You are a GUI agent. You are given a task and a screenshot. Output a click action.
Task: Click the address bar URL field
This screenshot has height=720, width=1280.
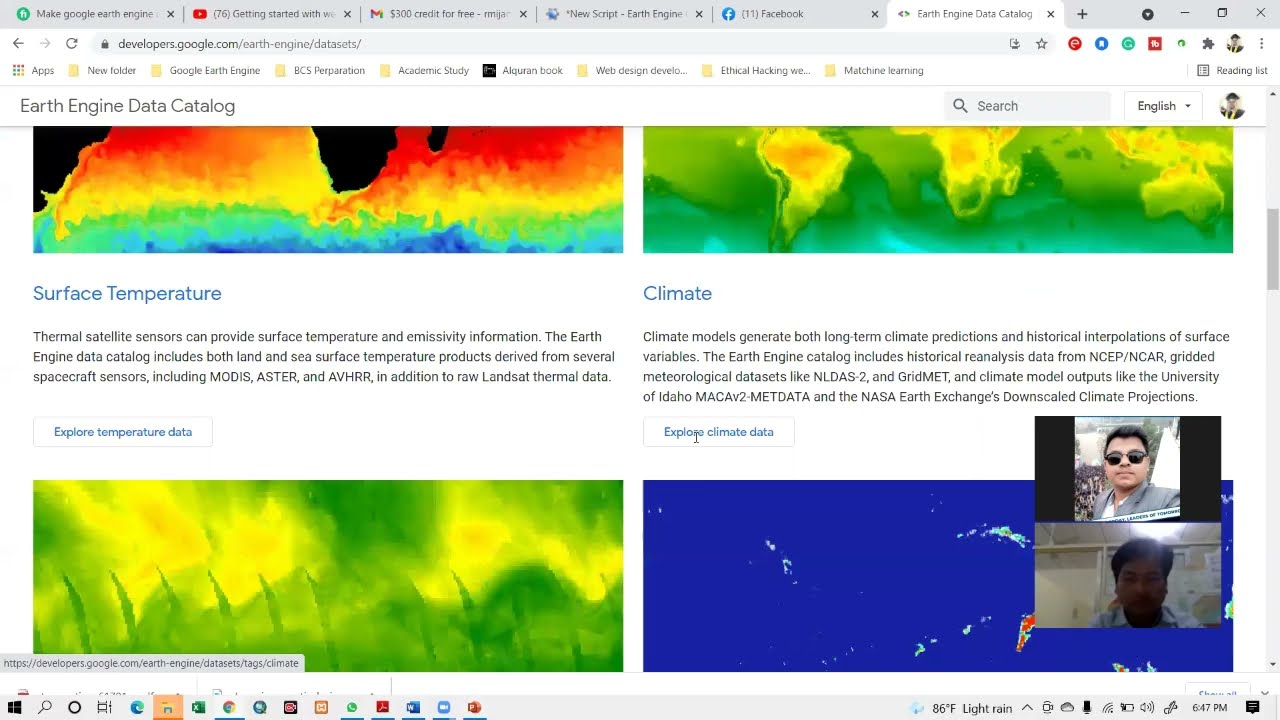(550, 44)
